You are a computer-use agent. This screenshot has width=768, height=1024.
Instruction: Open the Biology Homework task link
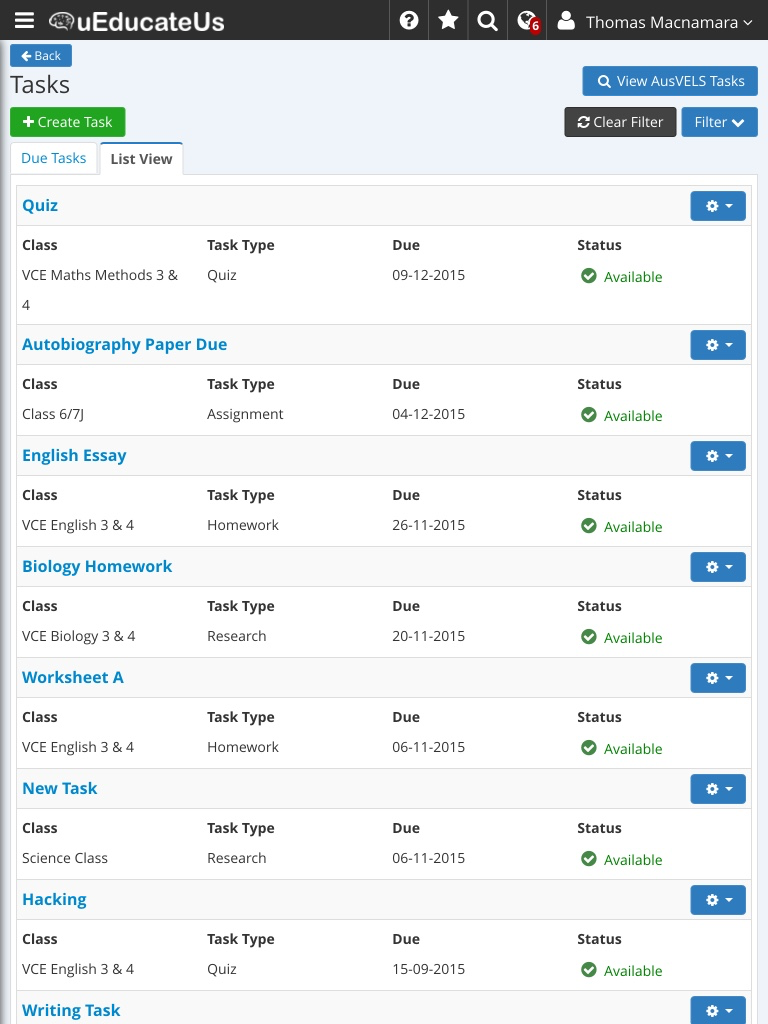97,566
